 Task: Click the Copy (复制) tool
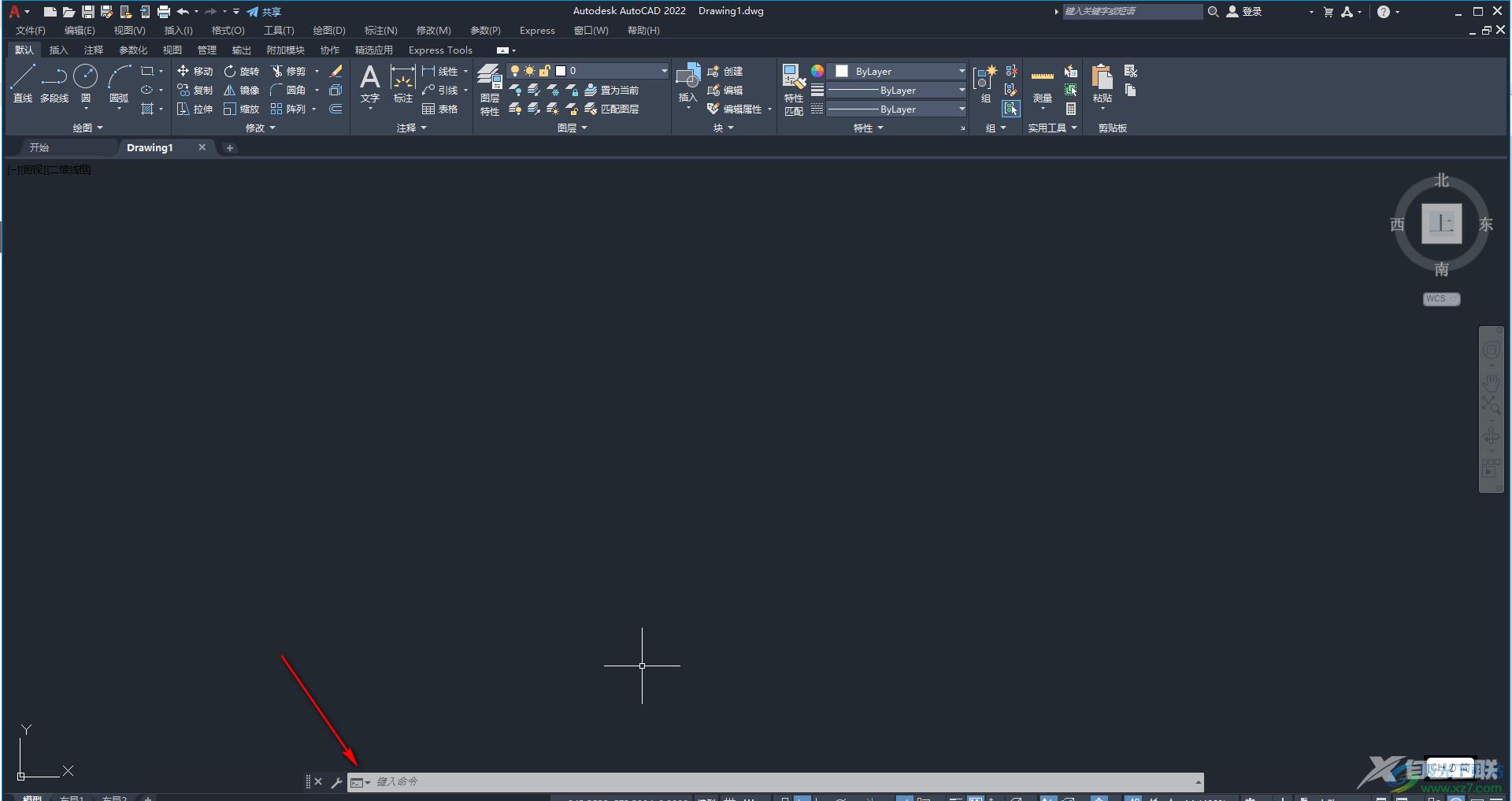point(195,90)
